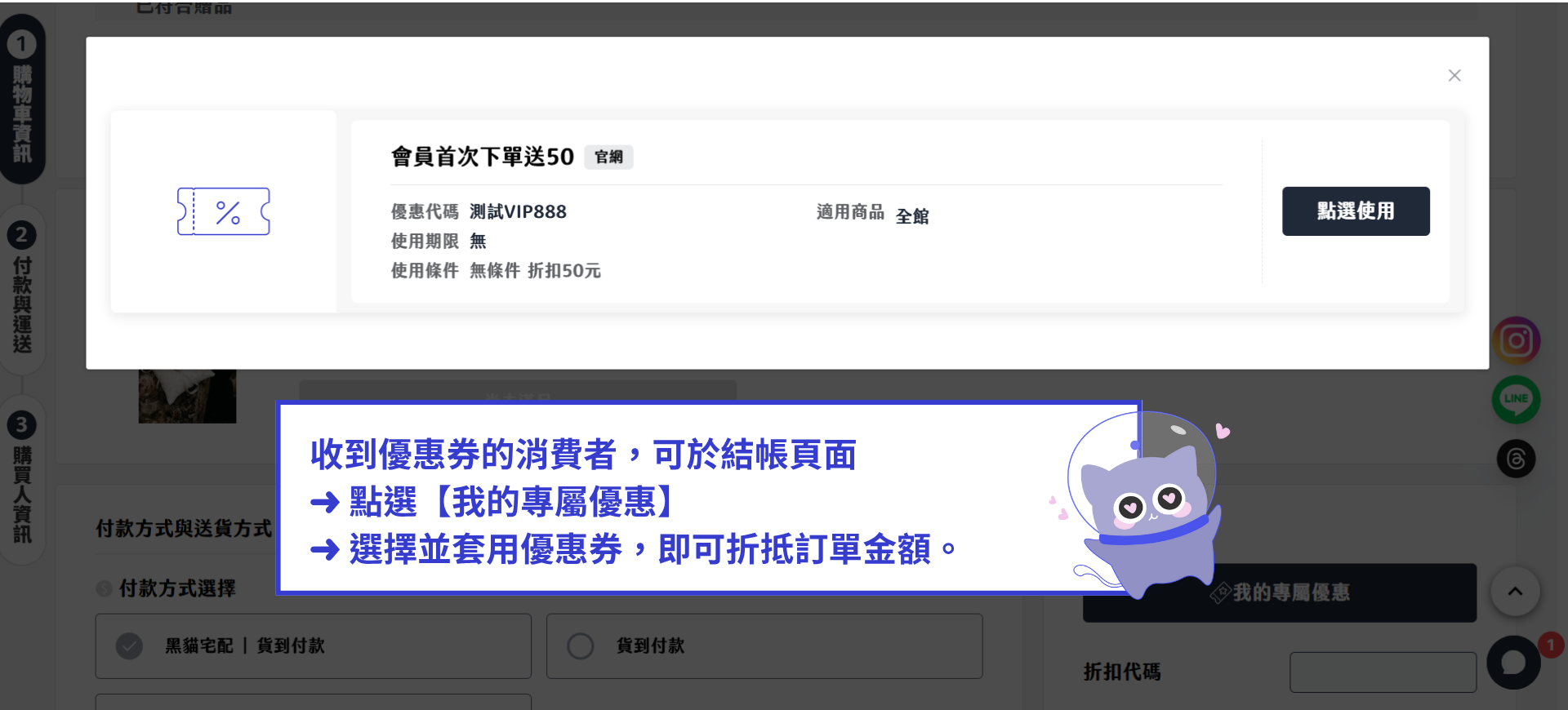The height and width of the screenshot is (710, 1568).
Task: Open the Threads social icon
Action: 1517,459
